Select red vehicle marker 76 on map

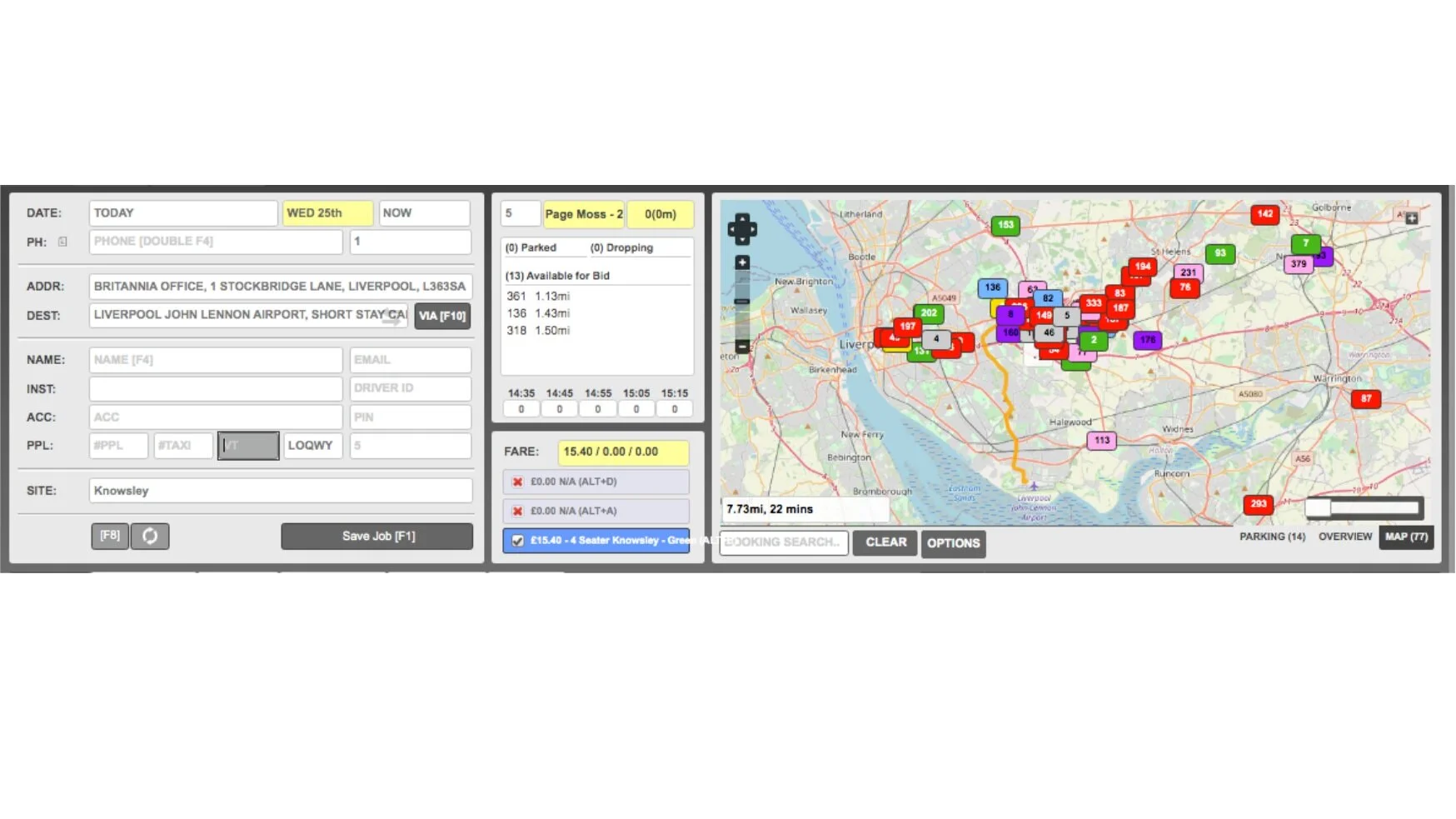coord(1184,287)
